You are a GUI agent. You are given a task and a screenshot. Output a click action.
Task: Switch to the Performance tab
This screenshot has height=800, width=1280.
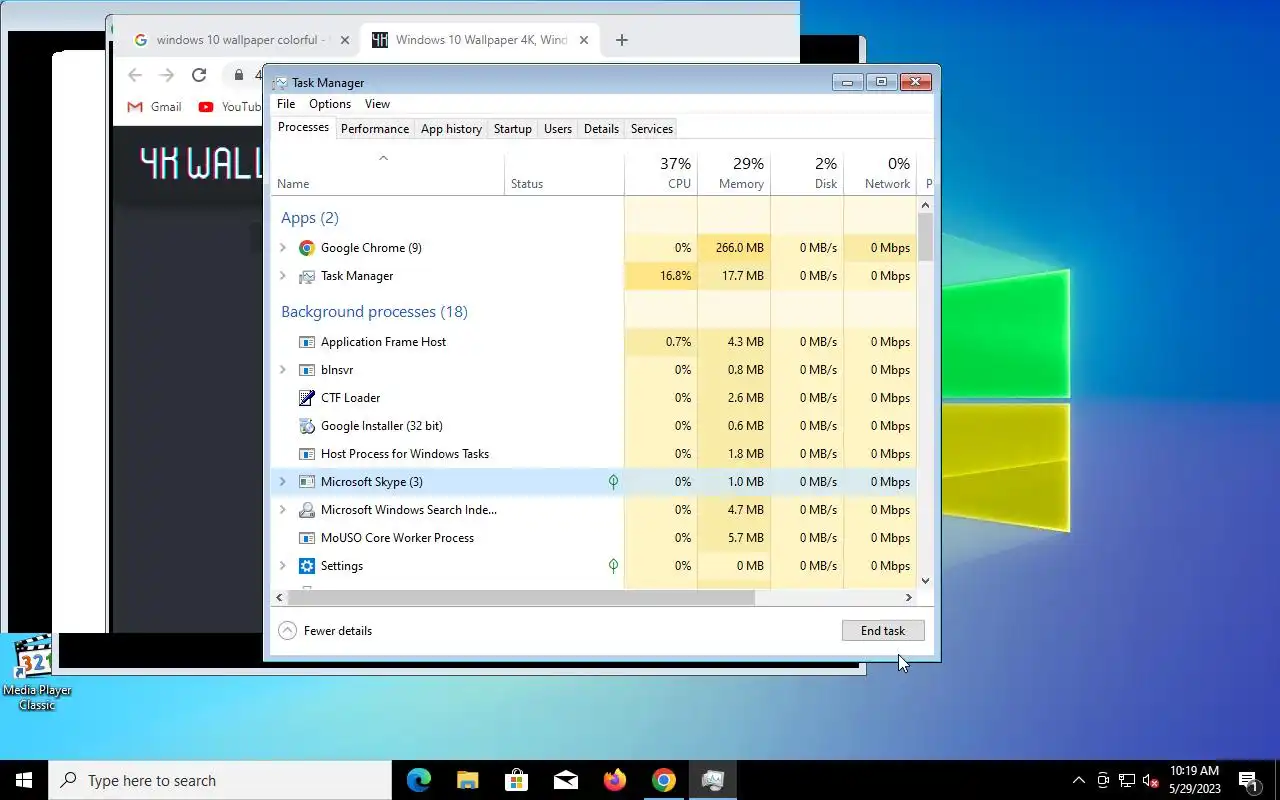(x=375, y=129)
